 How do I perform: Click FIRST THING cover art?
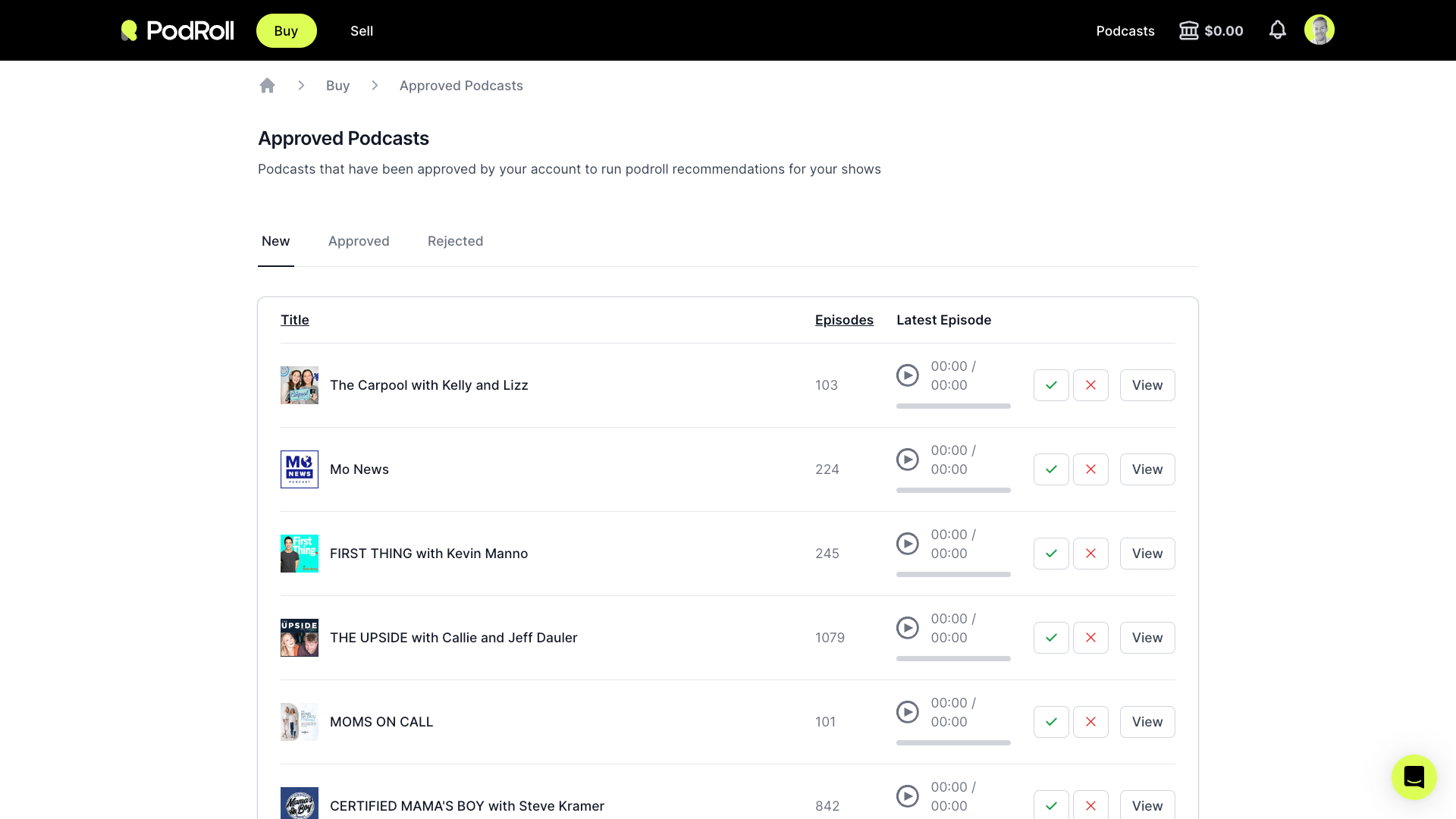(x=300, y=554)
